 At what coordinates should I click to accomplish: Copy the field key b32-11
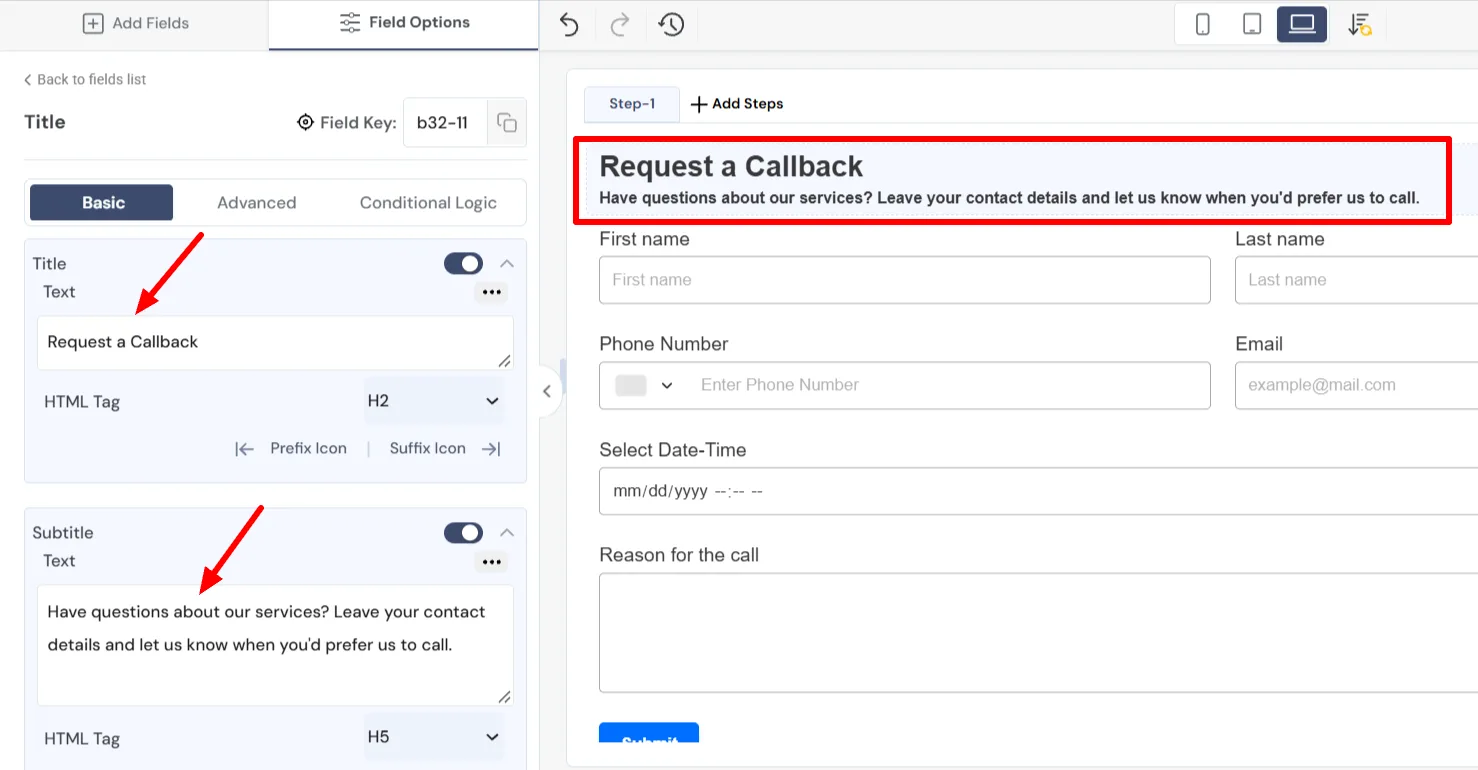(x=507, y=123)
